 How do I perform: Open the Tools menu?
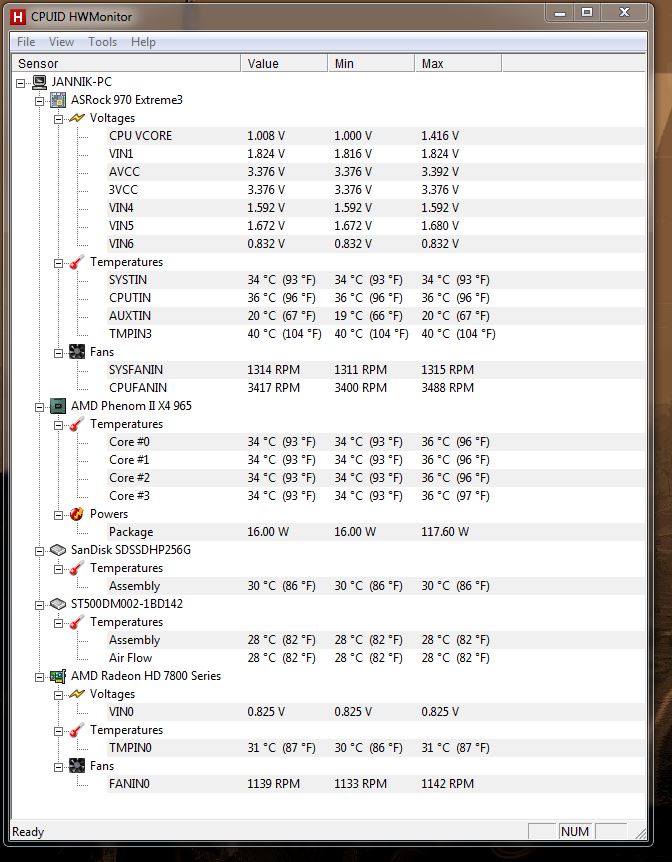102,42
